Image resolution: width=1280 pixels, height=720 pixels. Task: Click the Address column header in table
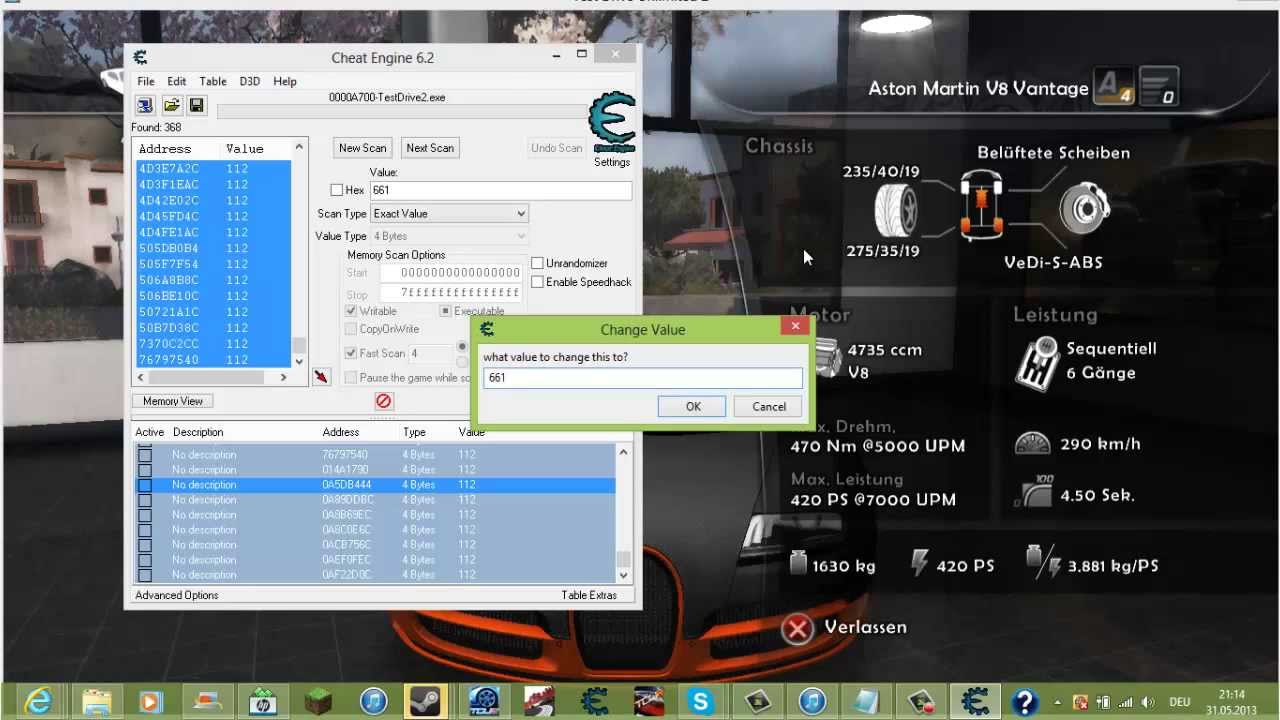pos(341,432)
